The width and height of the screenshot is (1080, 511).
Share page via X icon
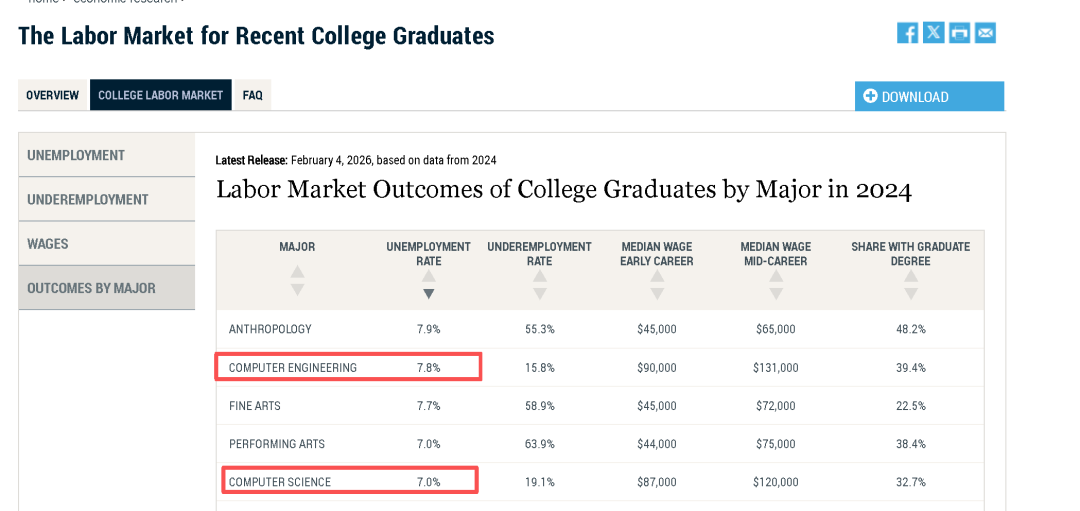point(933,32)
